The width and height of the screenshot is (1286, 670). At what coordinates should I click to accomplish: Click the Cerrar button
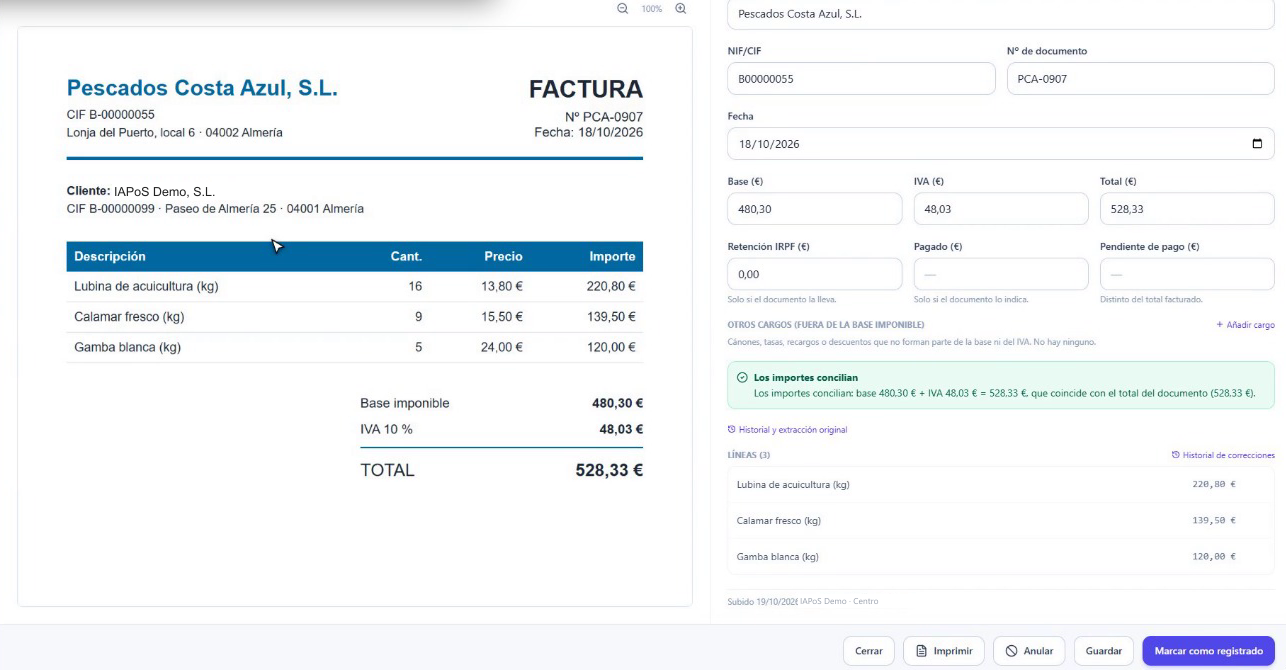tap(868, 651)
